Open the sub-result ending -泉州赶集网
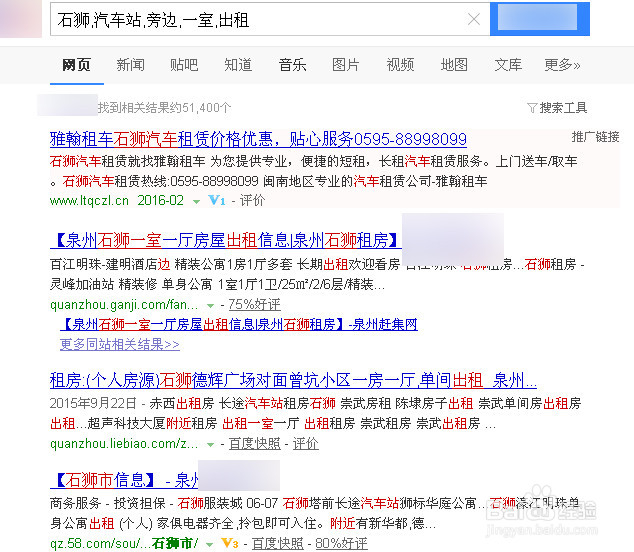Viewport: 634px width, 552px height. click(x=239, y=324)
